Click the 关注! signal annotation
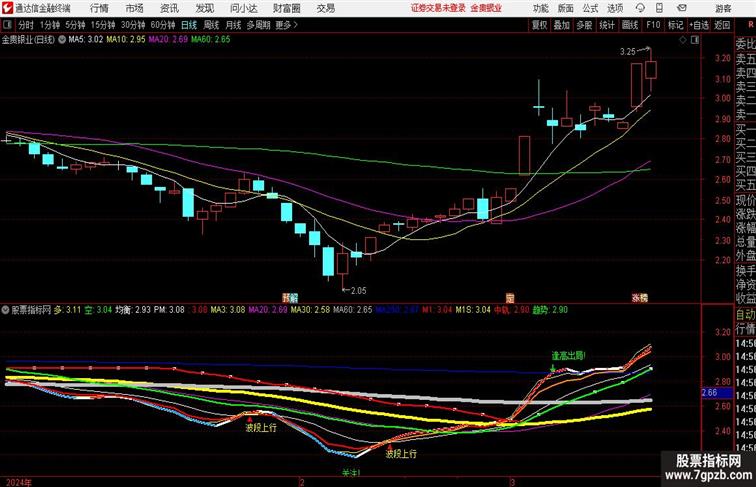This screenshot has width=756, height=487. (351, 473)
